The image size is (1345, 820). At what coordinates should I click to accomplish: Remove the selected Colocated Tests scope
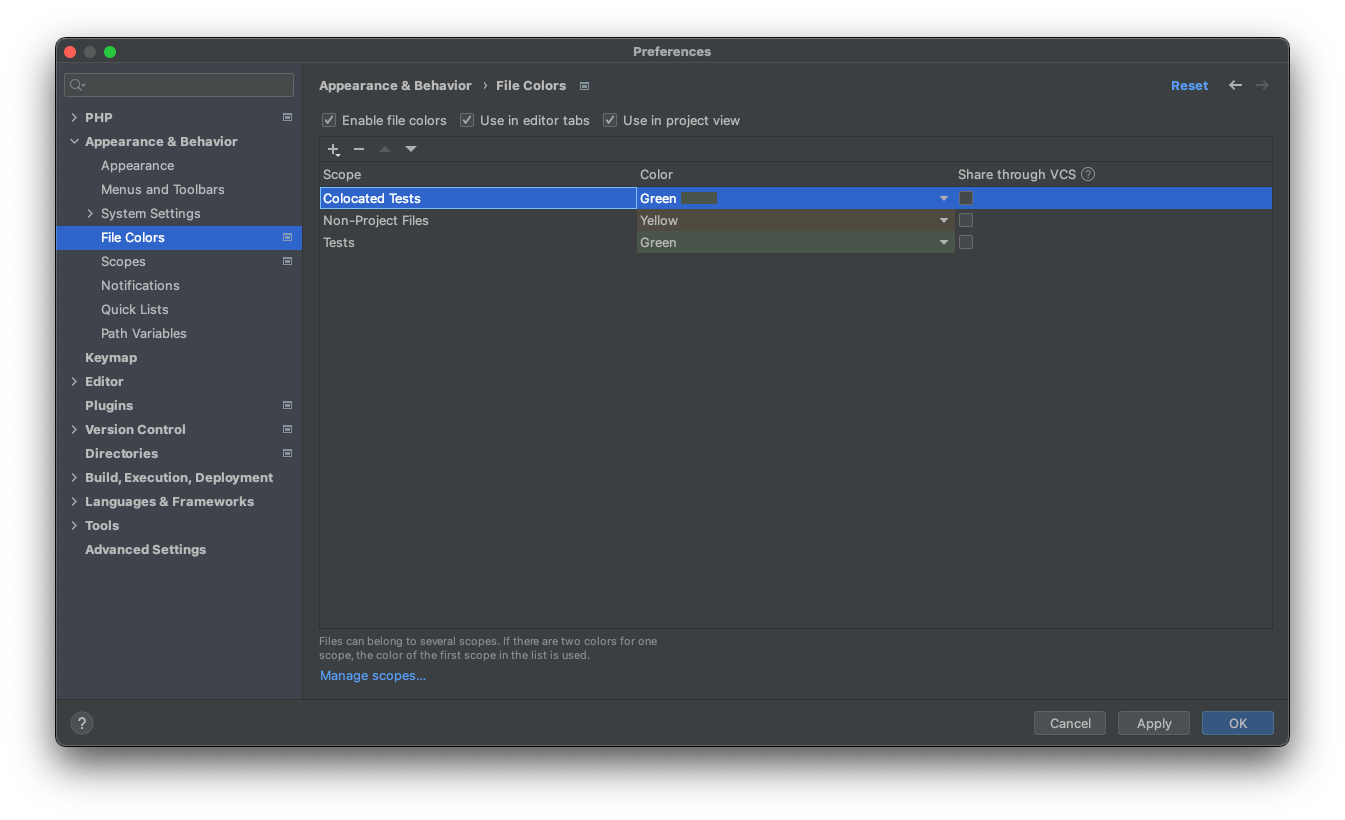(x=359, y=149)
